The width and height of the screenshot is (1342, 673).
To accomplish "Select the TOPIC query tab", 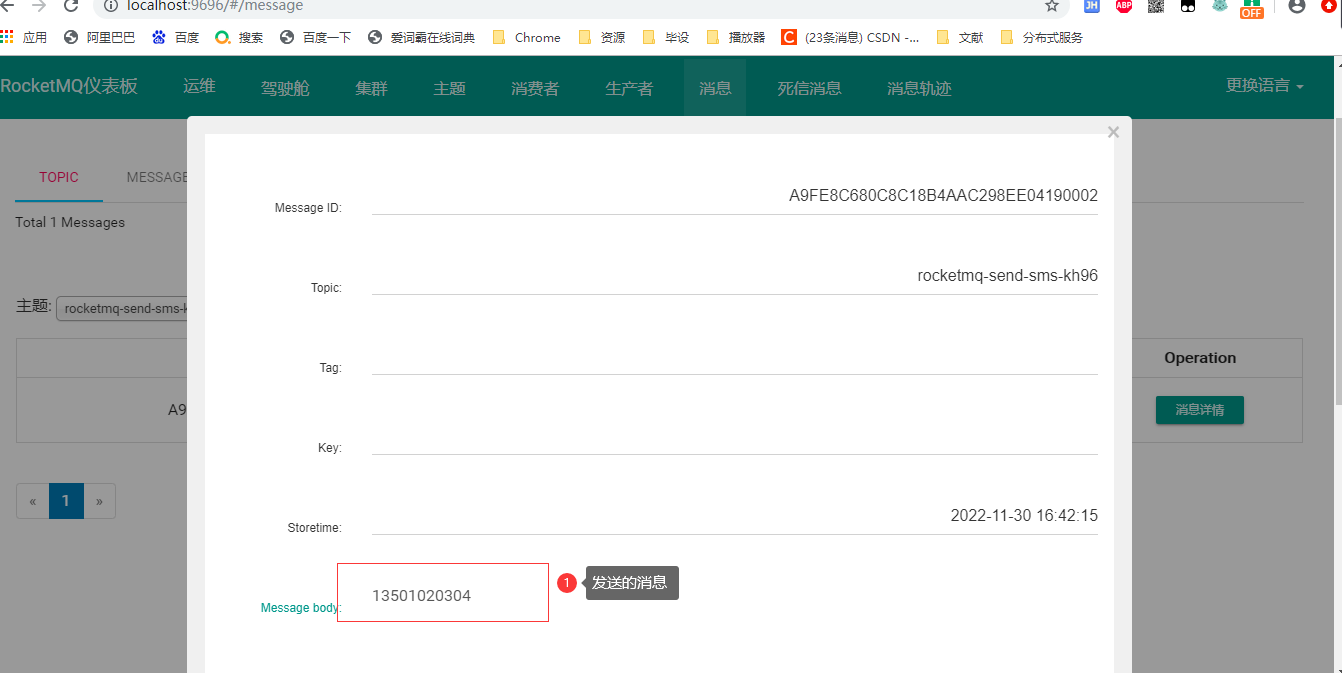I will tap(59, 177).
